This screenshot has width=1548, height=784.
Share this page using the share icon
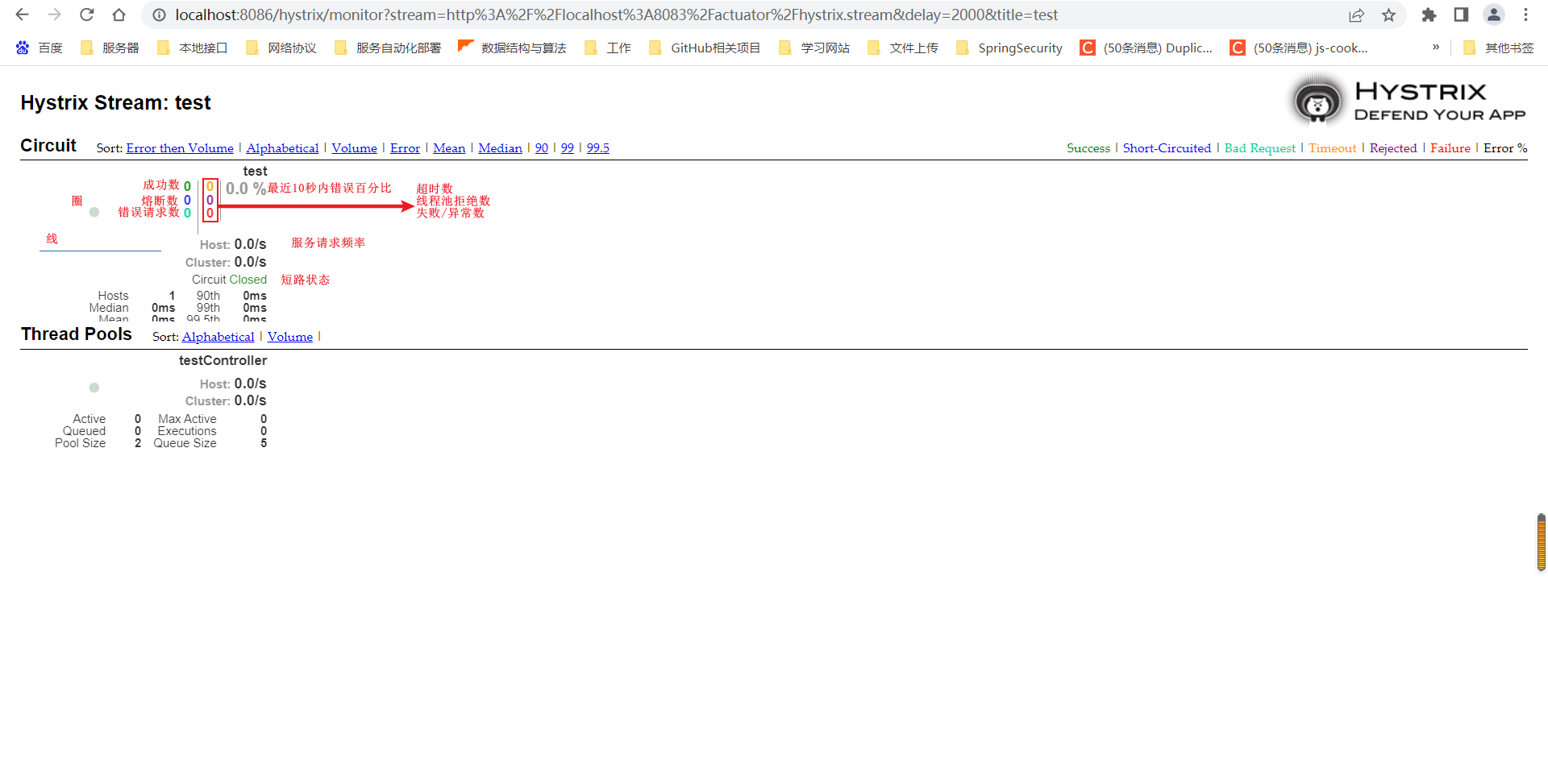pos(1357,15)
